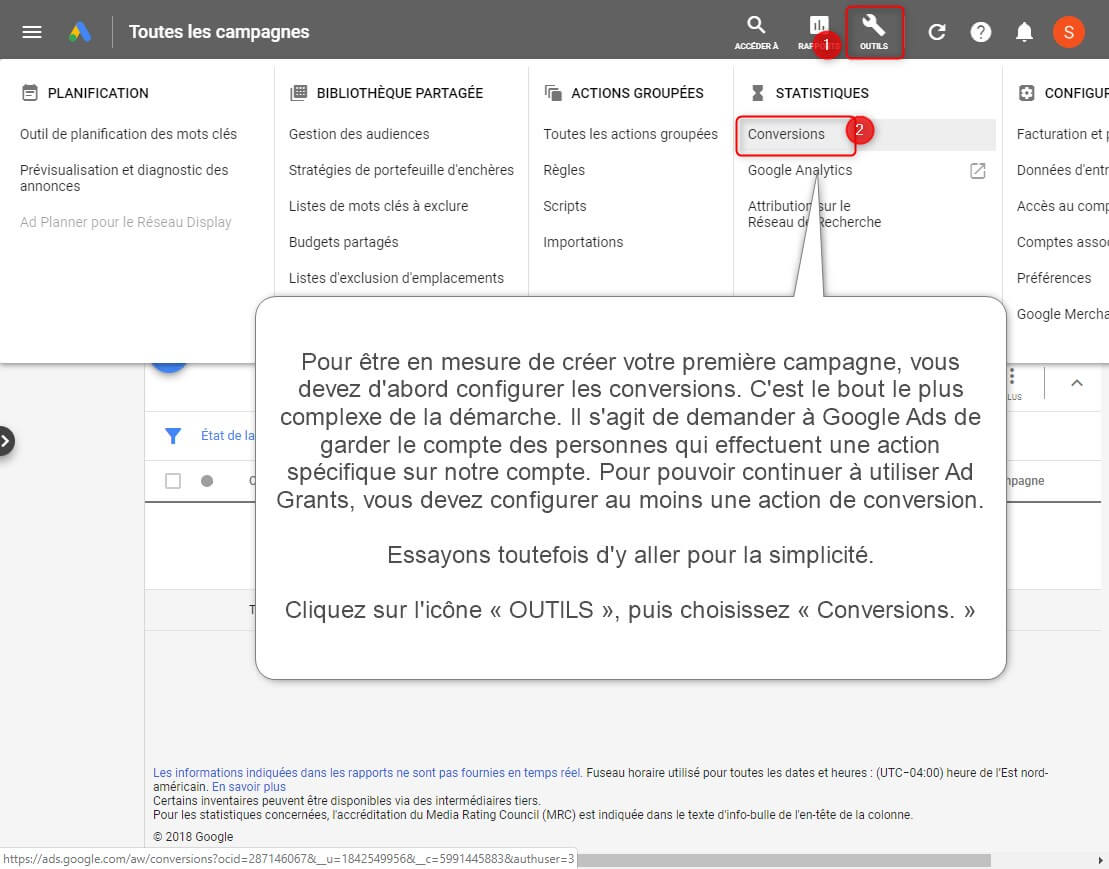Open Listes de mots clés à exclure
This screenshot has width=1109, height=869.
[378, 206]
